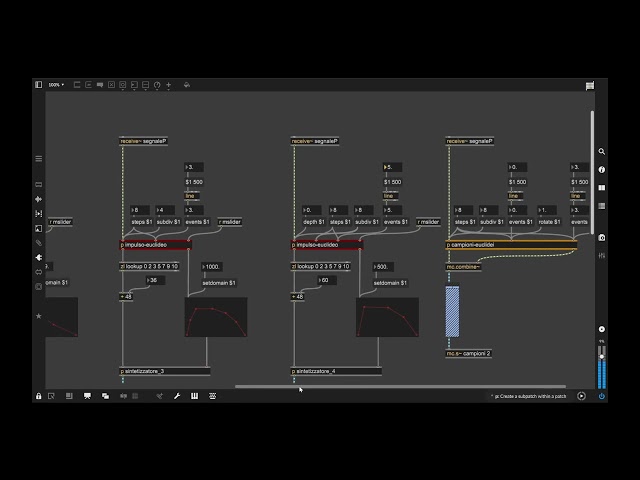
Task: Open the camera snapshots icon
Action: (x=602, y=238)
